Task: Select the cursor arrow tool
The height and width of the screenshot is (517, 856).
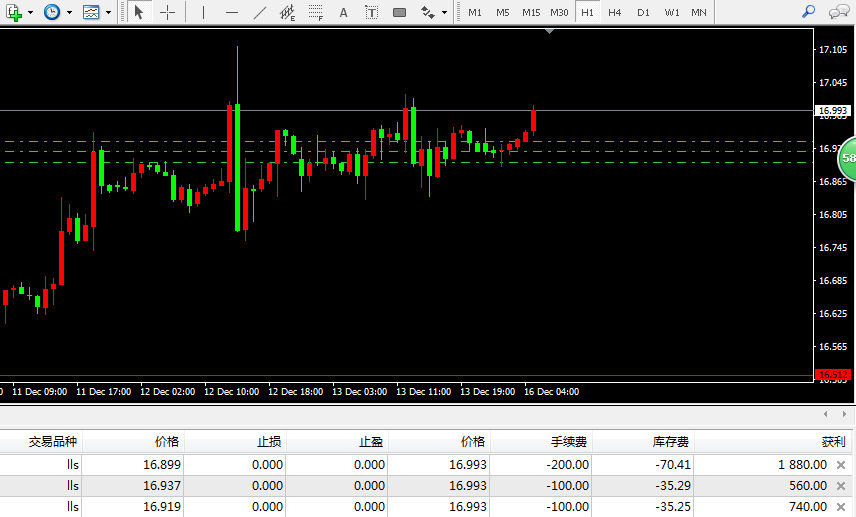Action: click(x=139, y=12)
